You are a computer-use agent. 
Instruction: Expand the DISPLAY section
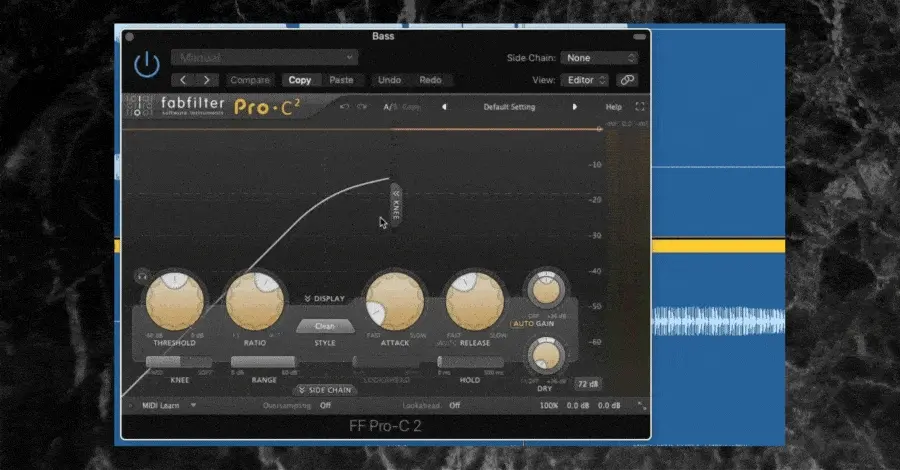(x=324, y=298)
